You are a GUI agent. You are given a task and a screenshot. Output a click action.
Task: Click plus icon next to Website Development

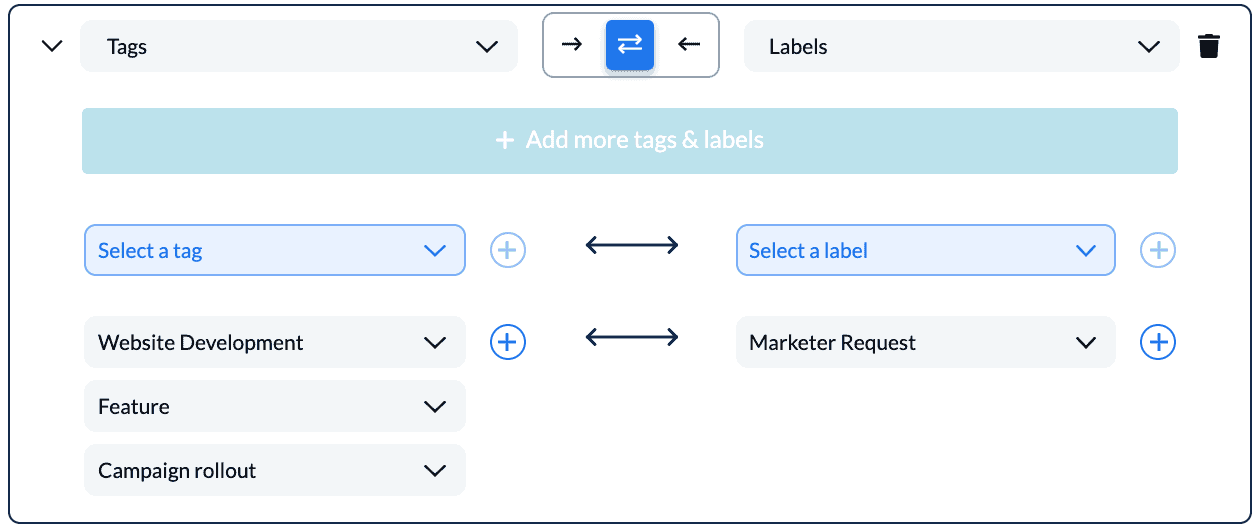click(x=508, y=342)
